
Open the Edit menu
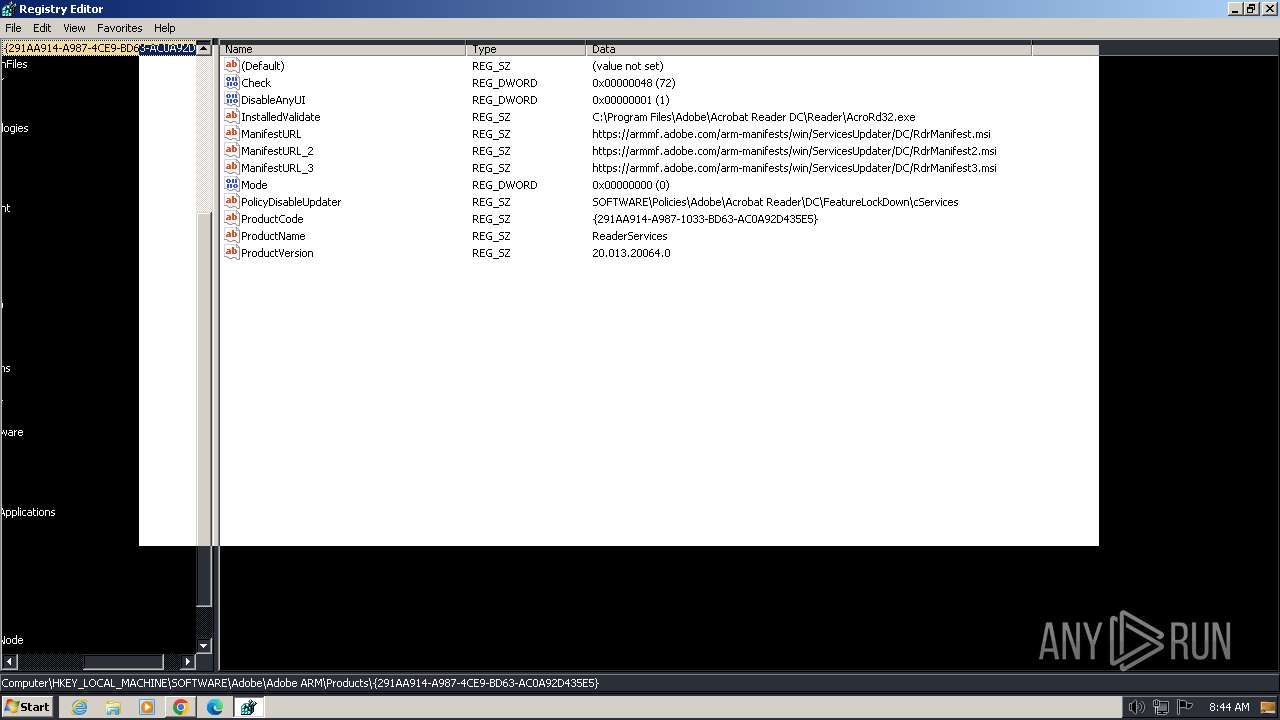[42, 28]
